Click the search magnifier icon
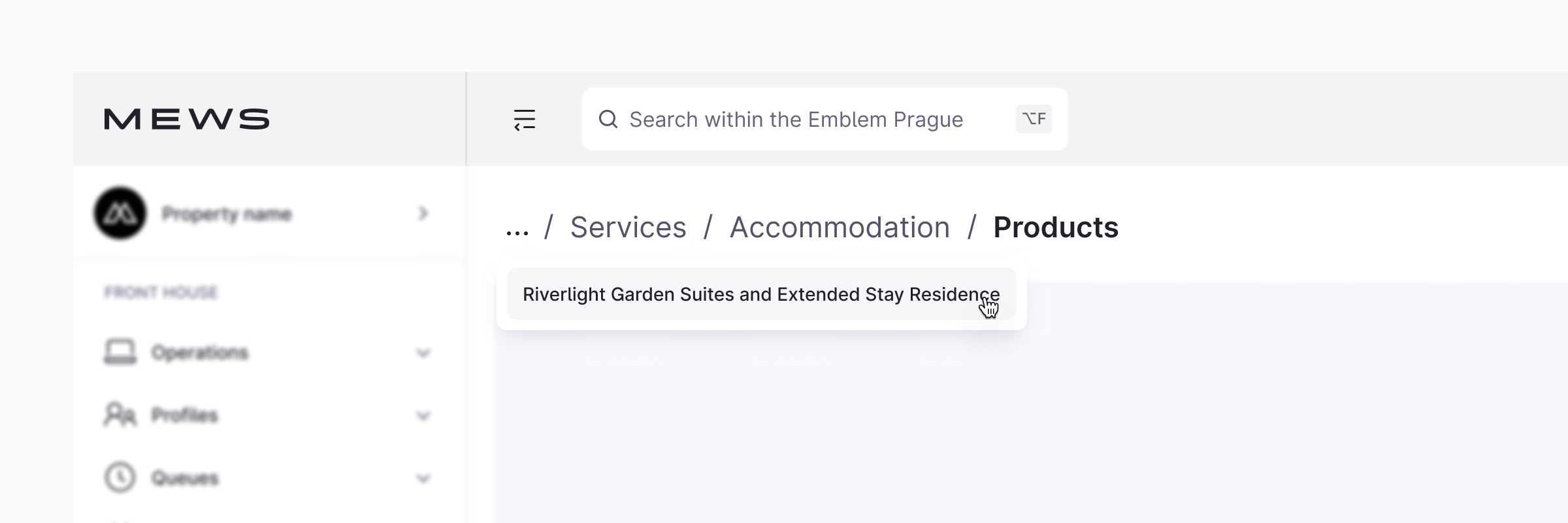This screenshot has width=1568, height=523. [608, 119]
